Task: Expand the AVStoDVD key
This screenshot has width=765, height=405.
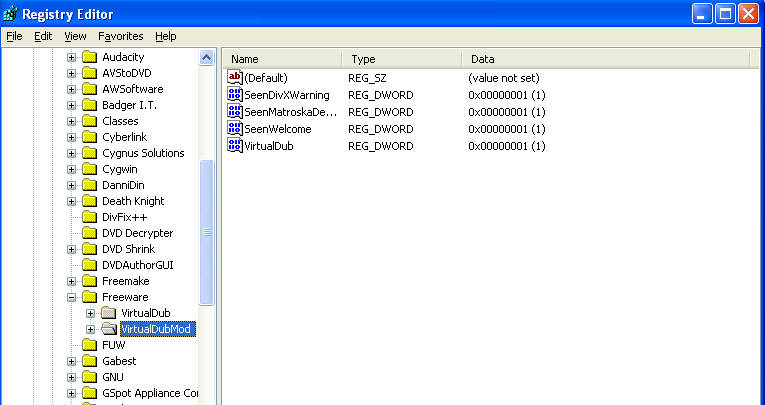Action: coord(72,74)
